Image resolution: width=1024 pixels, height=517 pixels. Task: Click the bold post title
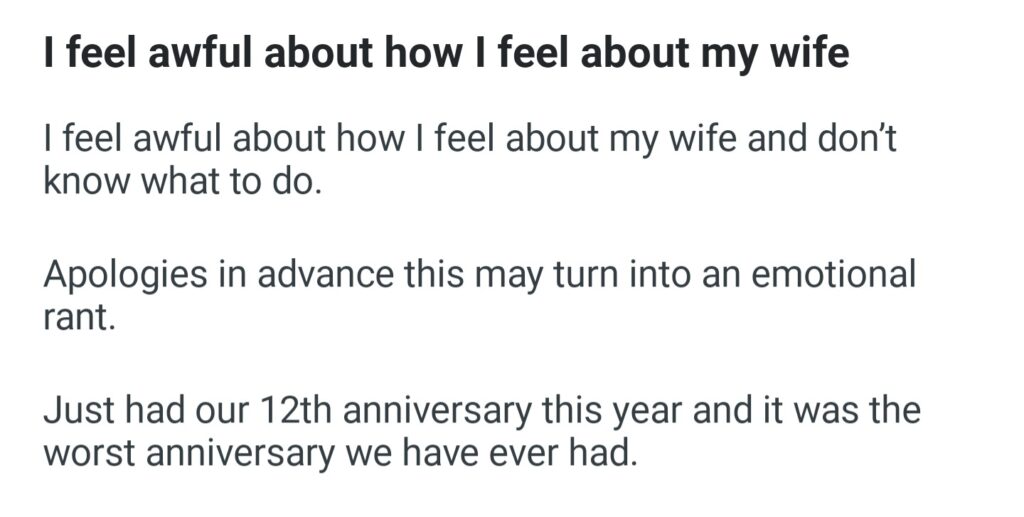tap(445, 52)
